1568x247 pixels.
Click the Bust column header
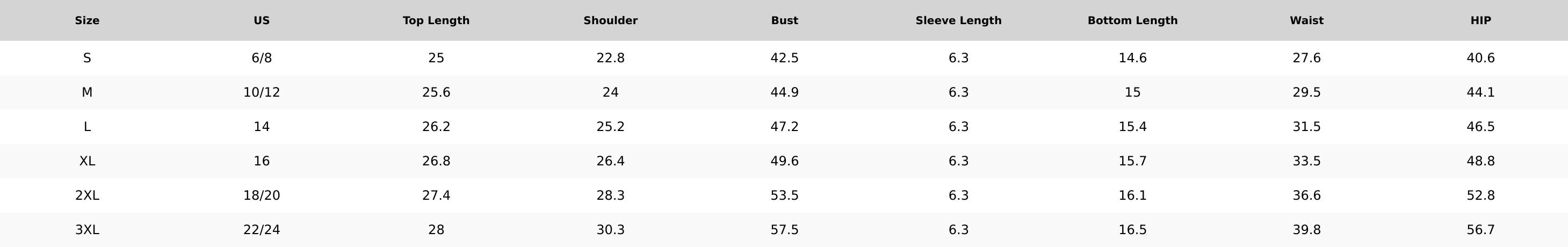(x=785, y=21)
